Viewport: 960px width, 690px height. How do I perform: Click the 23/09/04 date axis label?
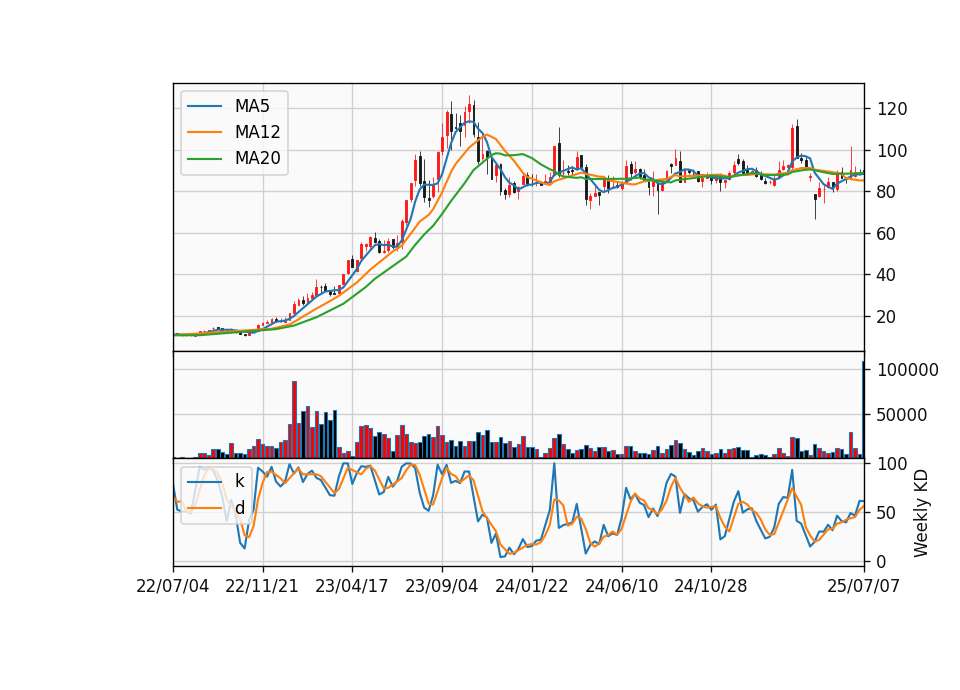click(441, 586)
